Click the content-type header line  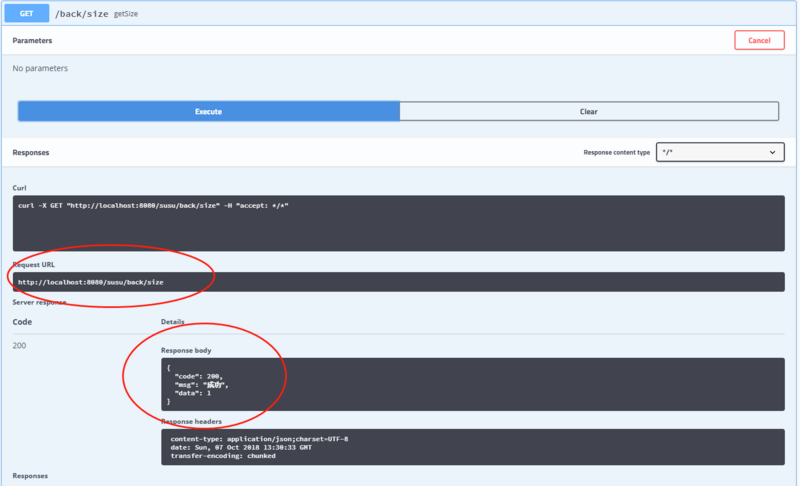259,439
